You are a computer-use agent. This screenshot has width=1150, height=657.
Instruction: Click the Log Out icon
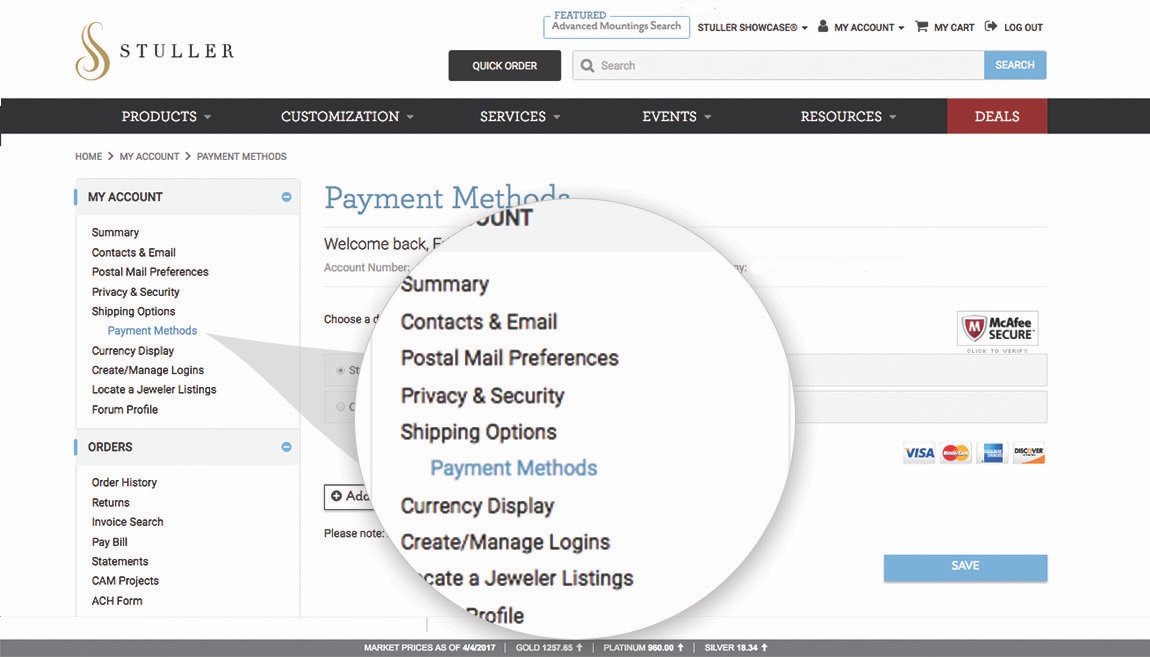(x=991, y=26)
